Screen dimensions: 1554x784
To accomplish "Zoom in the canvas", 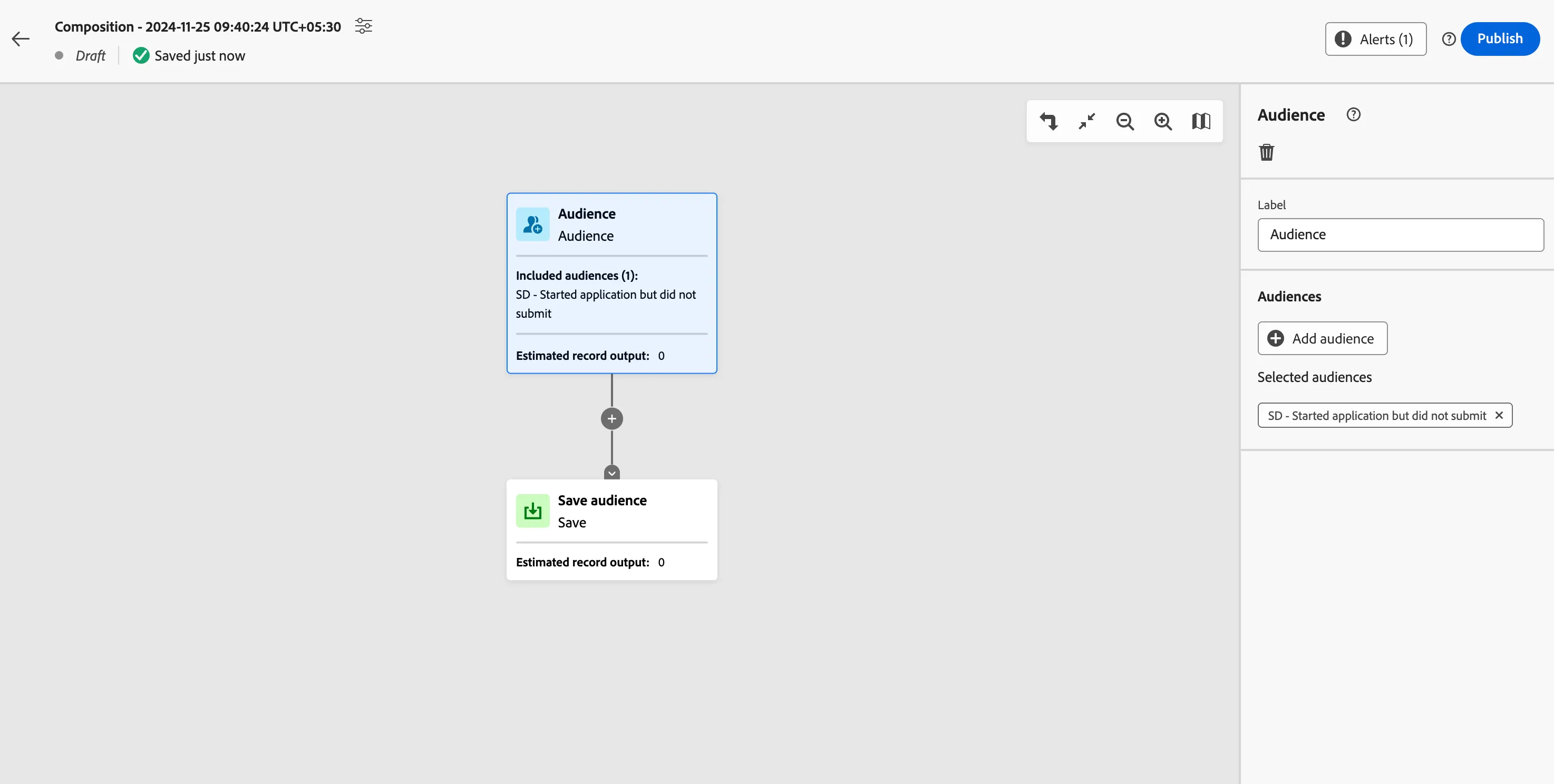I will tap(1162, 121).
